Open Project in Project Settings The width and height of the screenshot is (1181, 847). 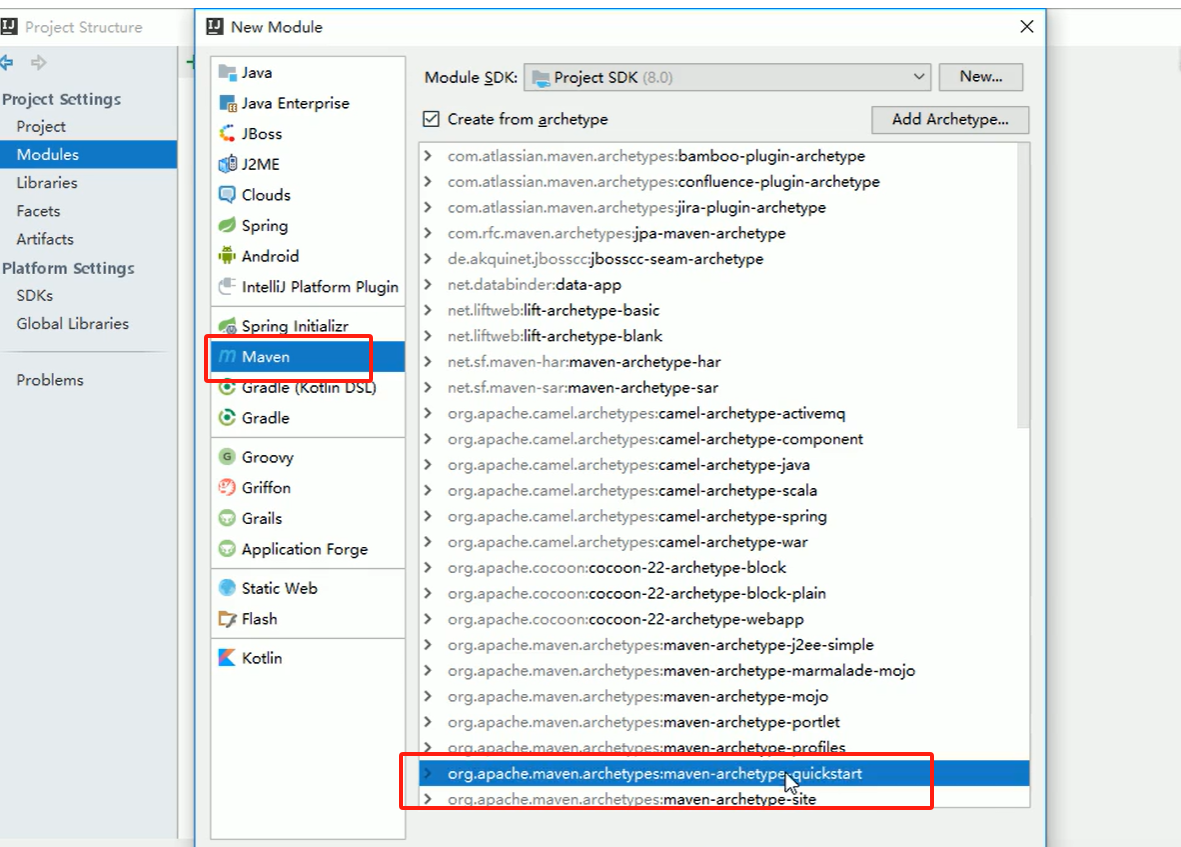pos(41,126)
